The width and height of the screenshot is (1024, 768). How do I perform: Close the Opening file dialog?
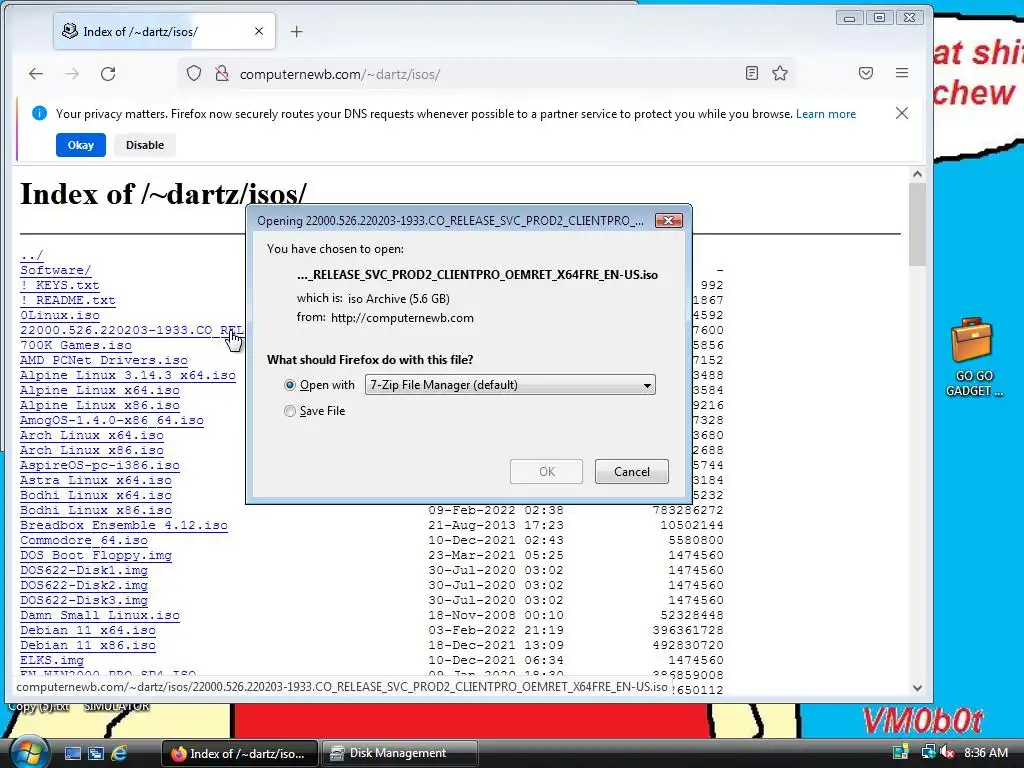(668, 220)
